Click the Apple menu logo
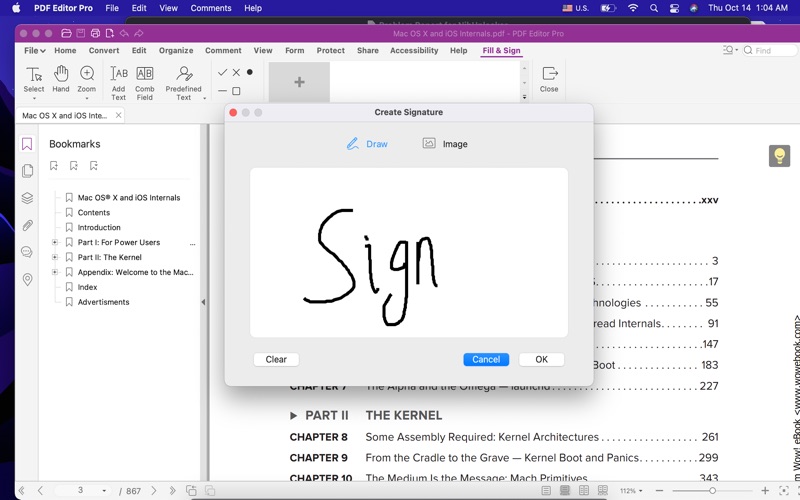Screen dimensions: 800x500 coord(16,8)
